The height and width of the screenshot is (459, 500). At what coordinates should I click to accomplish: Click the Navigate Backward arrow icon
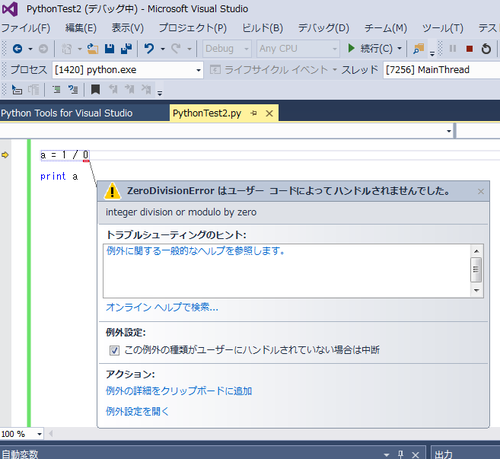tap(17, 49)
